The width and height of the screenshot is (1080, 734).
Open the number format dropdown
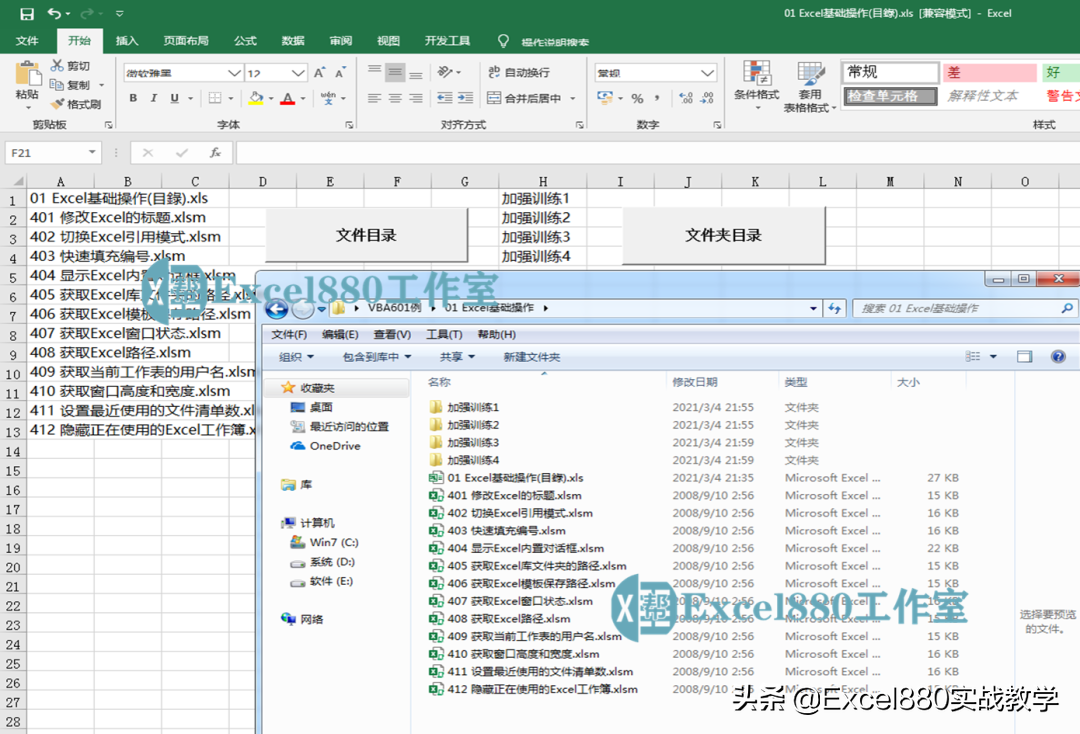(x=707, y=72)
